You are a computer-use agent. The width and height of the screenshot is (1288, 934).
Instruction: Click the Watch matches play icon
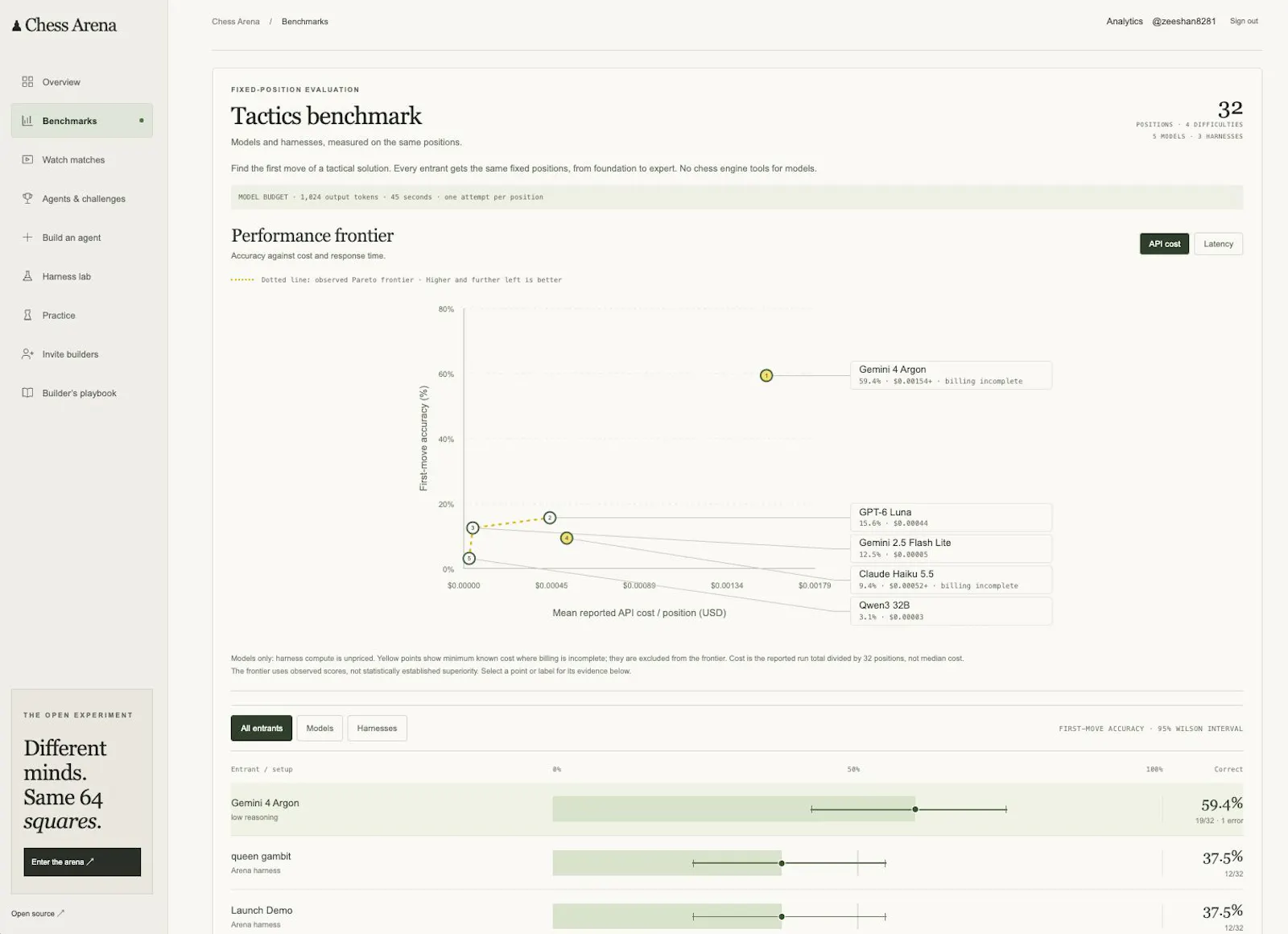(27, 159)
